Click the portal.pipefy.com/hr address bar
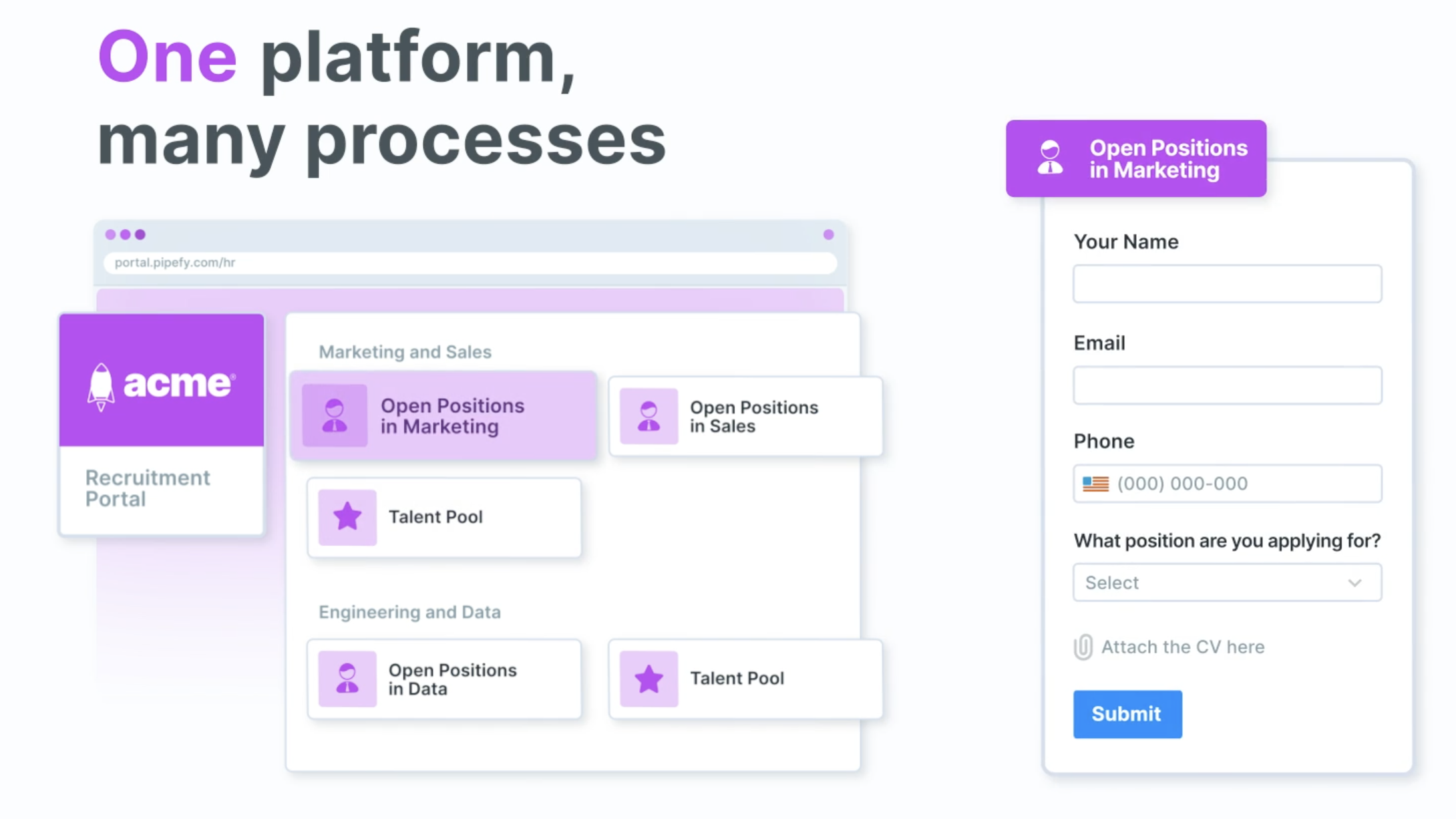Image resolution: width=1456 pixels, height=819 pixels. pyautogui.click(x=468, y=263)
